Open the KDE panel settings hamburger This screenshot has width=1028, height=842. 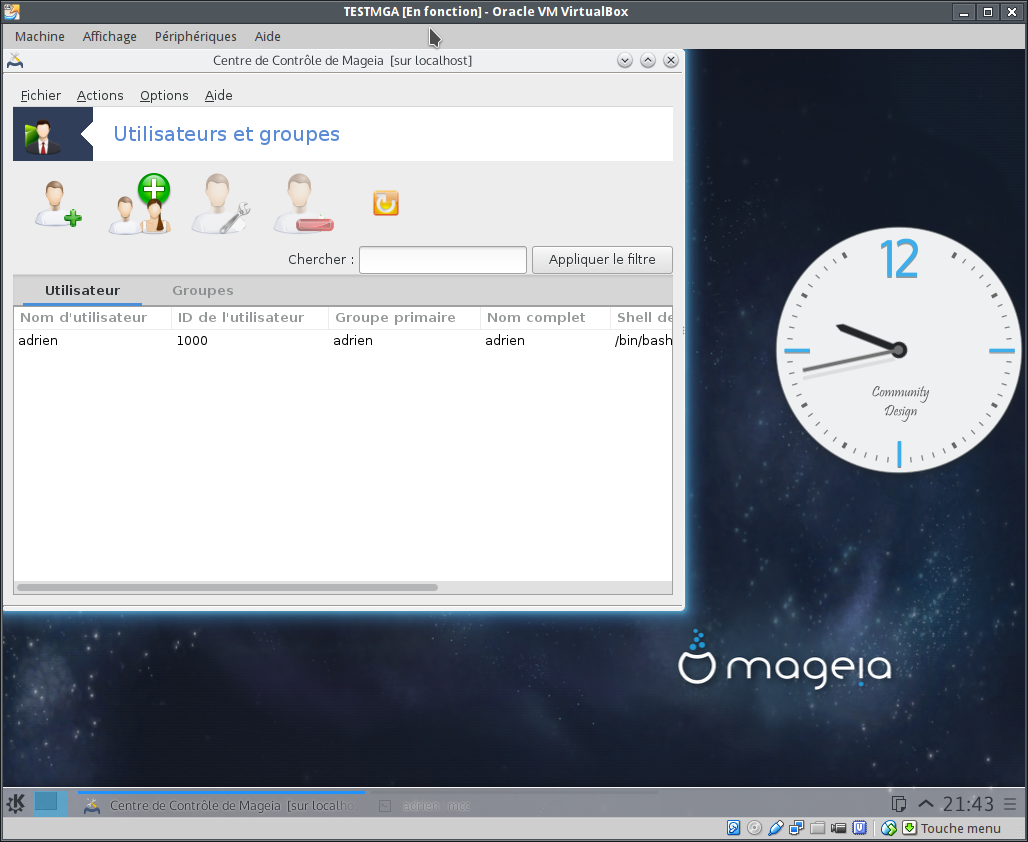[x=1010, y=804]
